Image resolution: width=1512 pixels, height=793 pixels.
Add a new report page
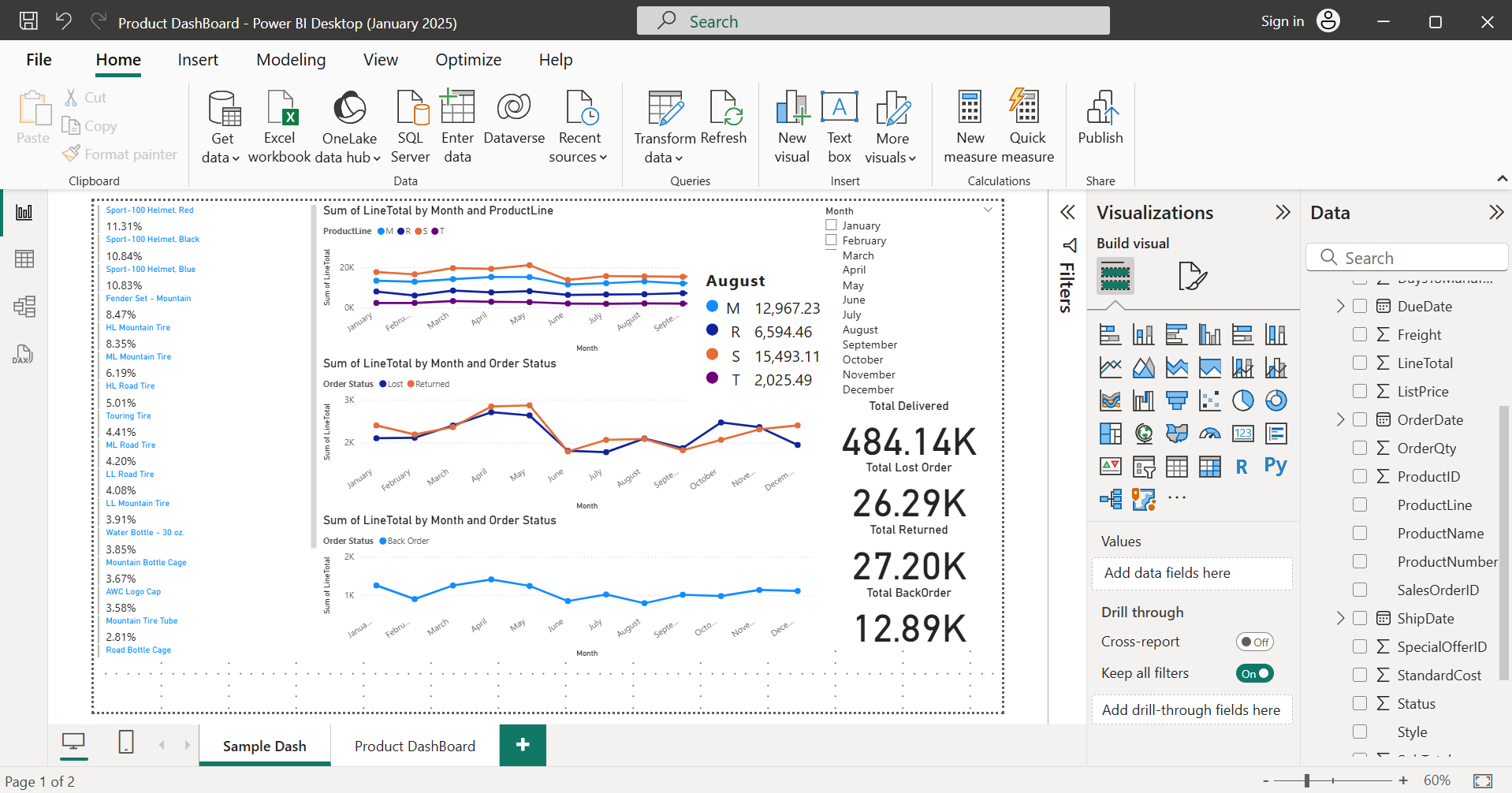[x=523, y=745]
